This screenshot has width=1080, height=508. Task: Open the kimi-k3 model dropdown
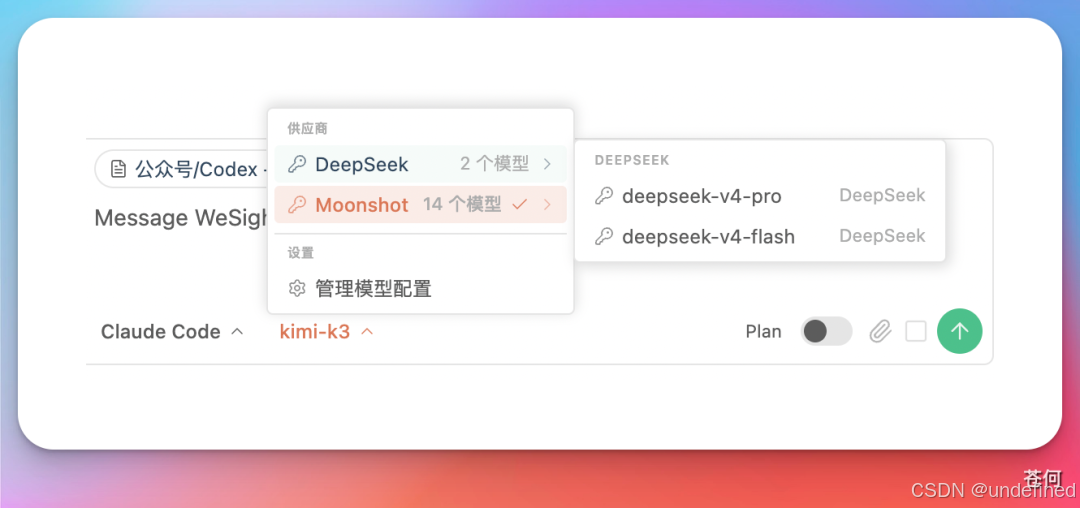[x=326, y=332]
